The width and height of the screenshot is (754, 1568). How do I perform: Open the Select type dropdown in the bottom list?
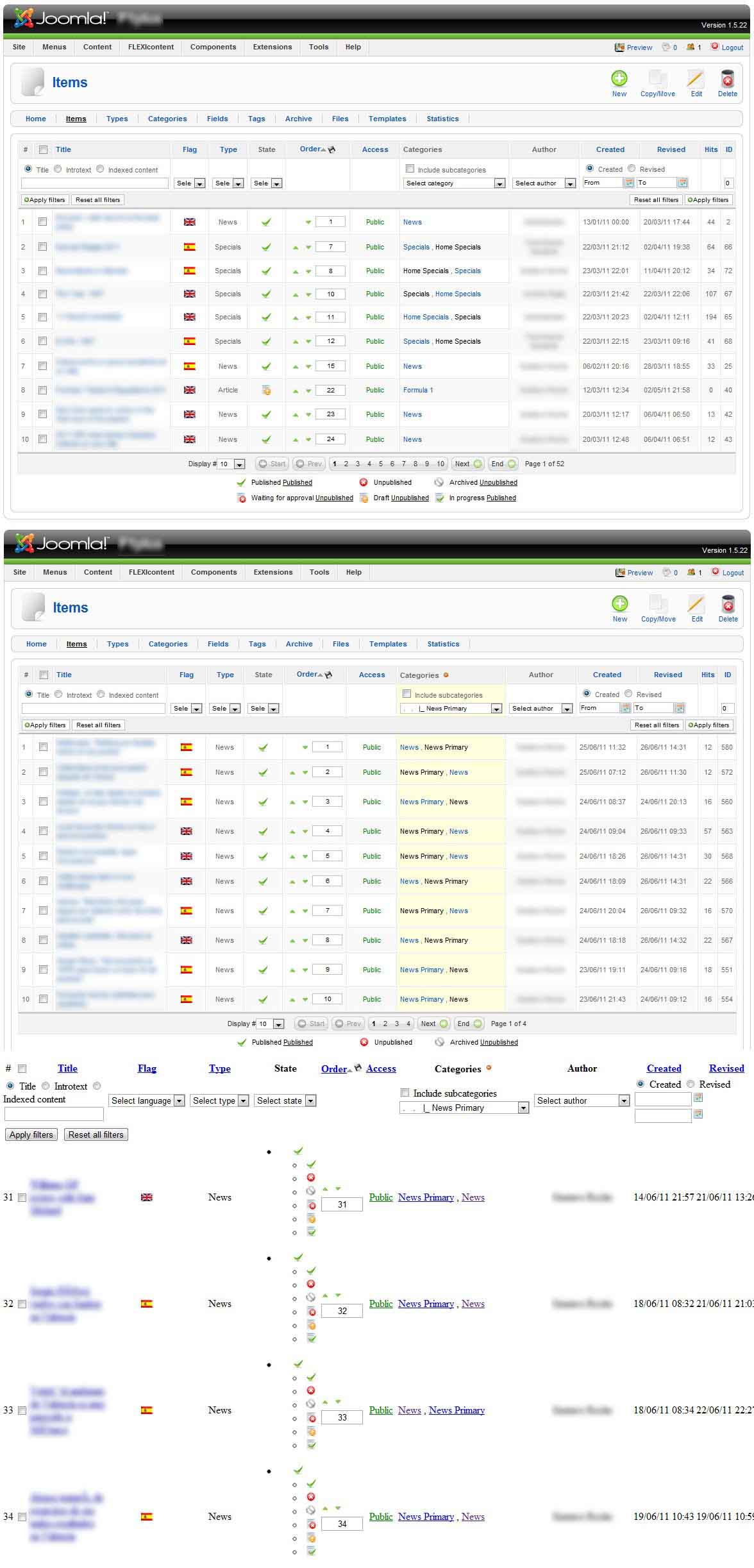coord(219,1100)
